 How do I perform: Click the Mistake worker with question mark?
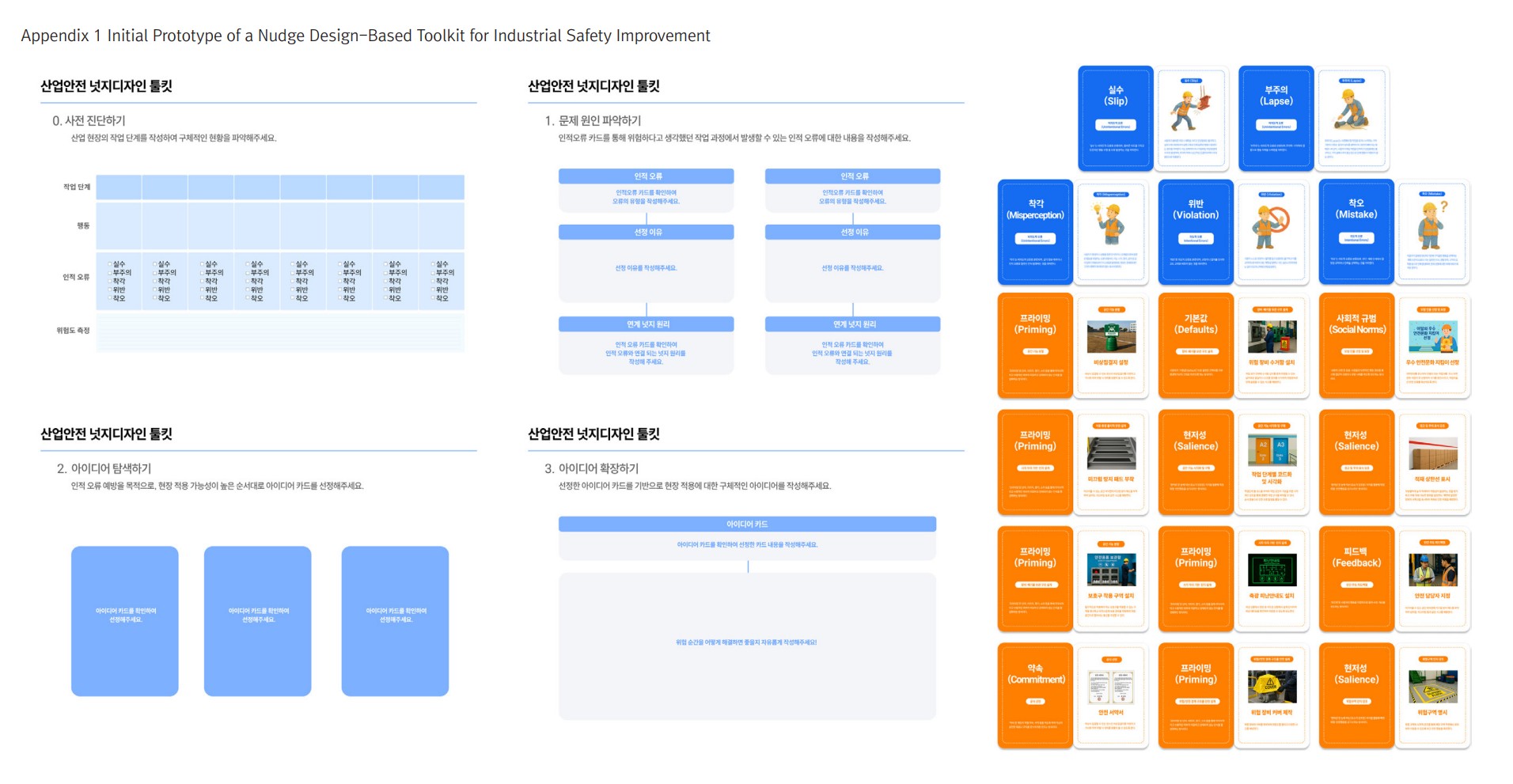click(1432, 223)
